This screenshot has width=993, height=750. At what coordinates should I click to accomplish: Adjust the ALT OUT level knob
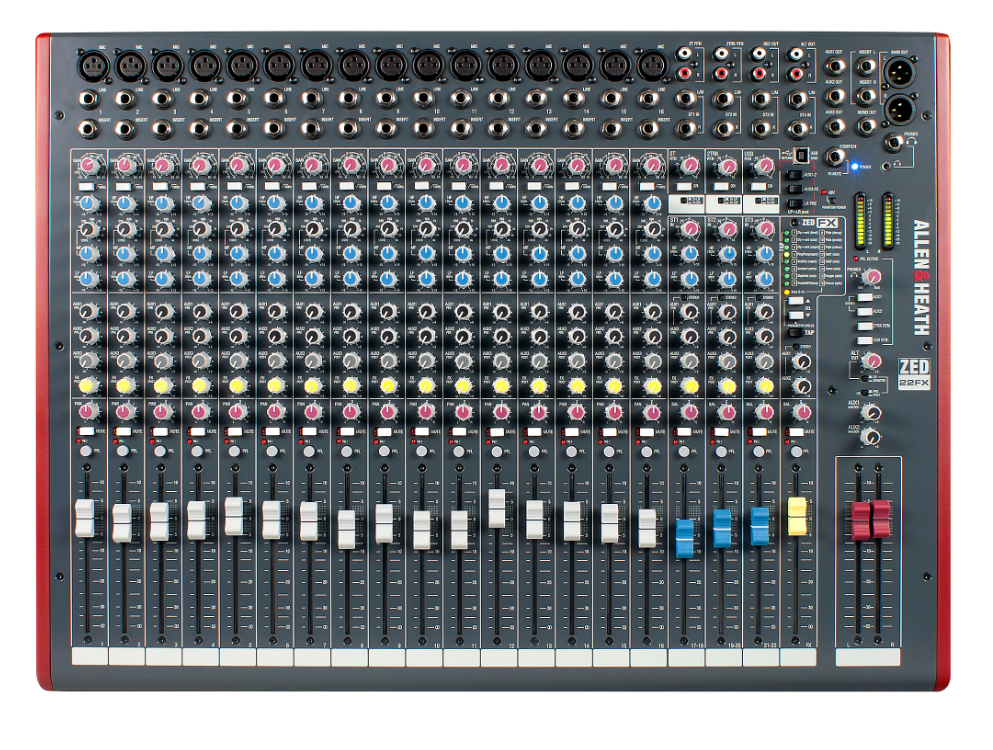(872, 361)
